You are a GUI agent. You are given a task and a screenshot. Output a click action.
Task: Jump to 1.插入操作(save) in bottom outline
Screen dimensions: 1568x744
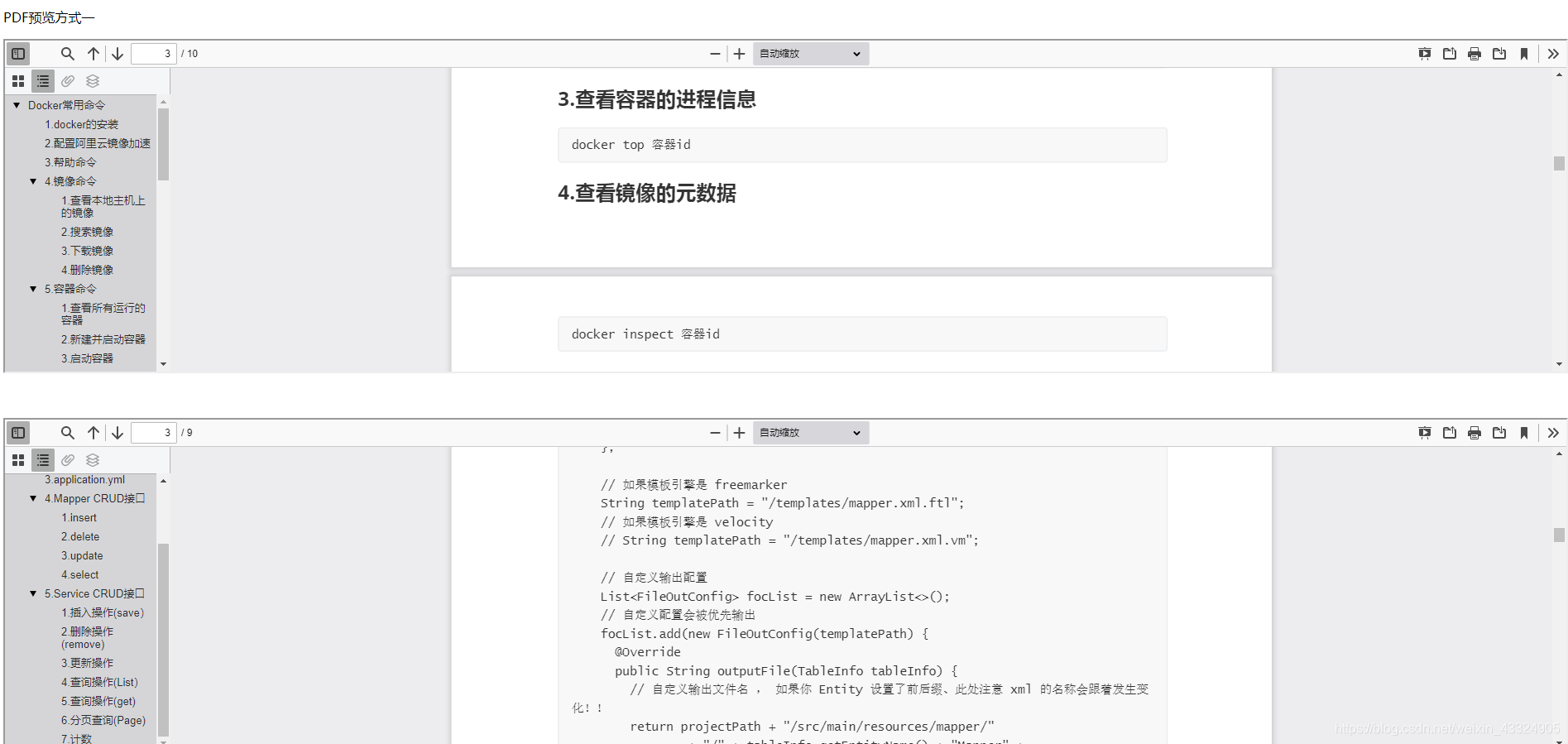[x=103, y=613]
